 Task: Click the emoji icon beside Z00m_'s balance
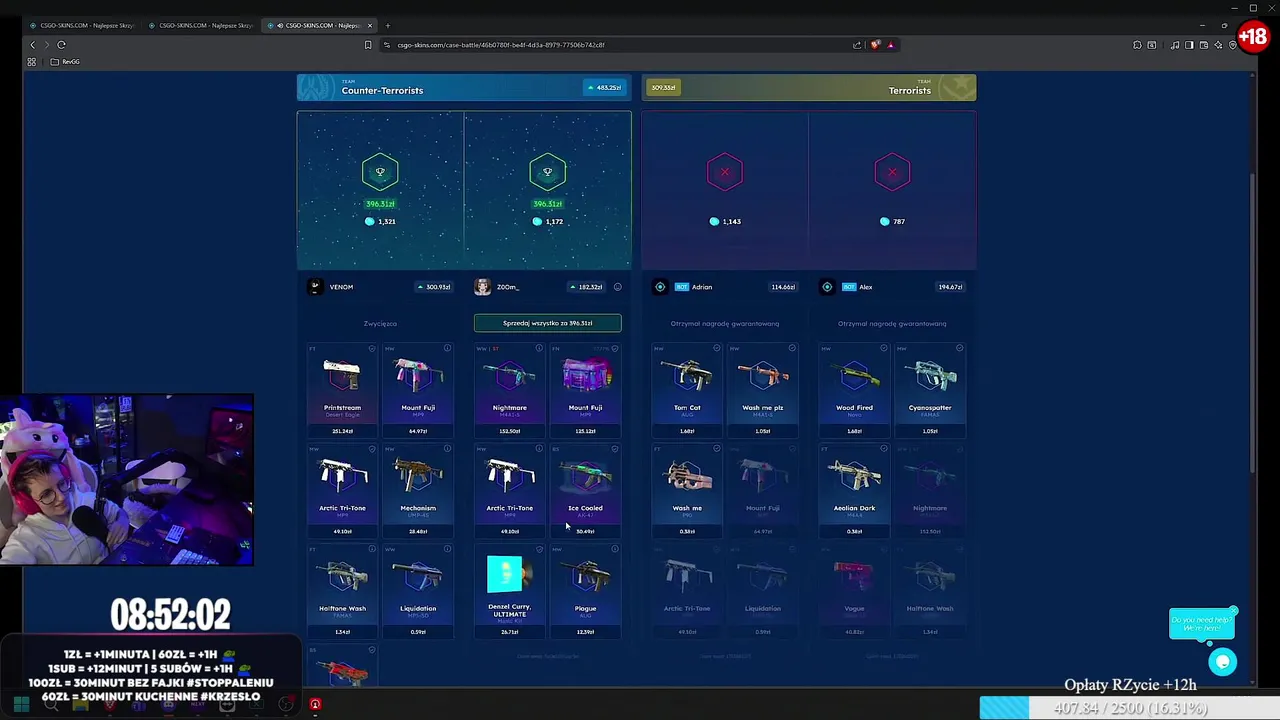pyautogui.click(x=618, y=287)
